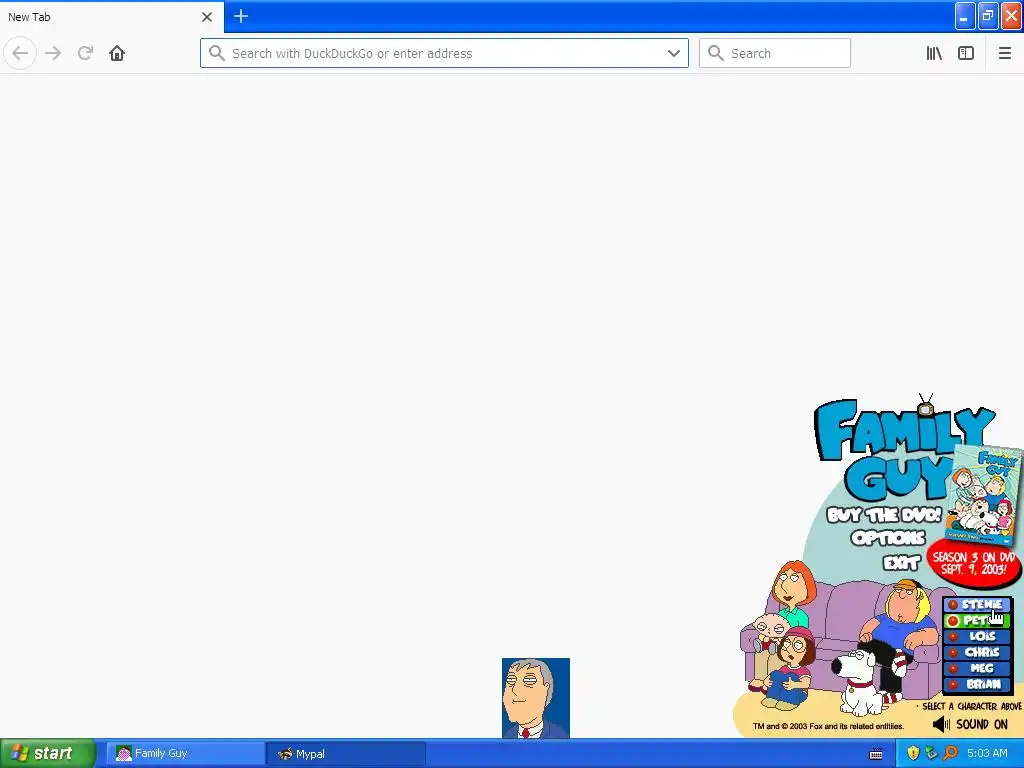Focus the secondary Search box
The width and height of the screenshot is (1024, 768).
tap(775, 53)
